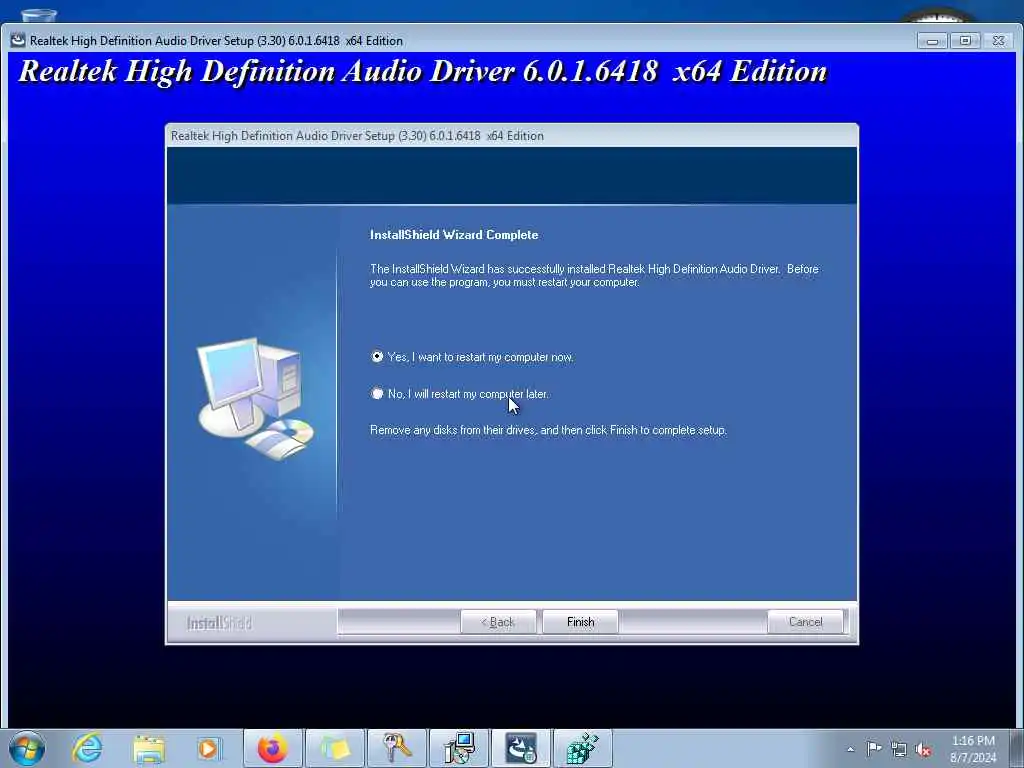Maximize the outer Realtek setup window
This screenshot has width=1024, height=768.
[965, 40]
